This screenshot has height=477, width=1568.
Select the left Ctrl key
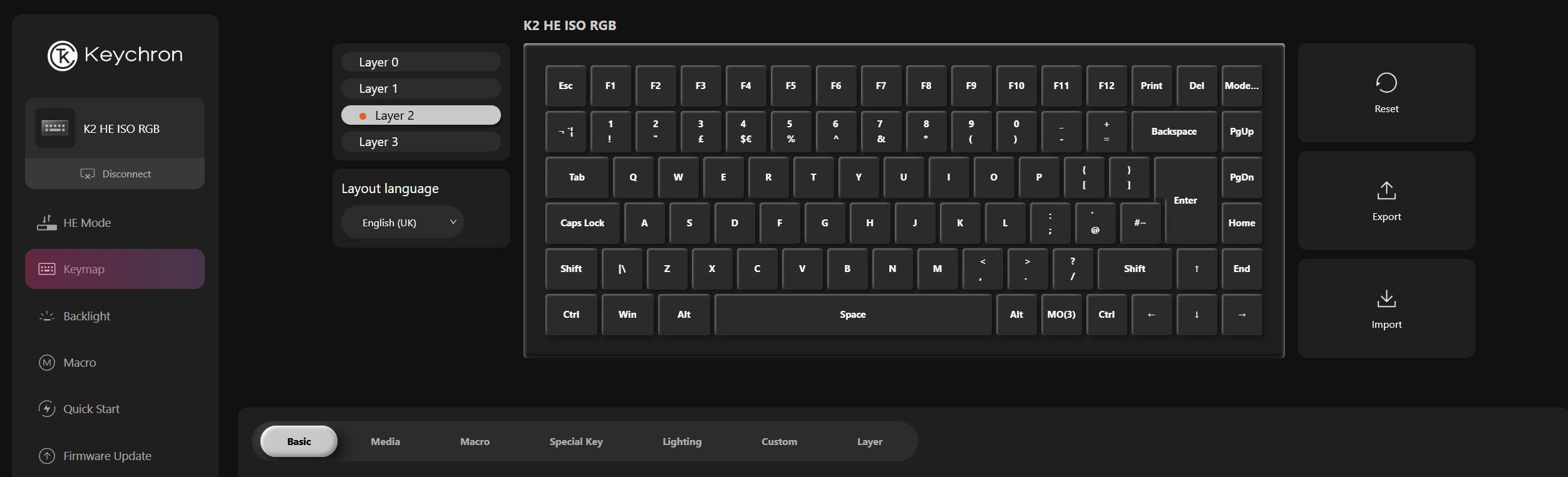pos(571,314)
